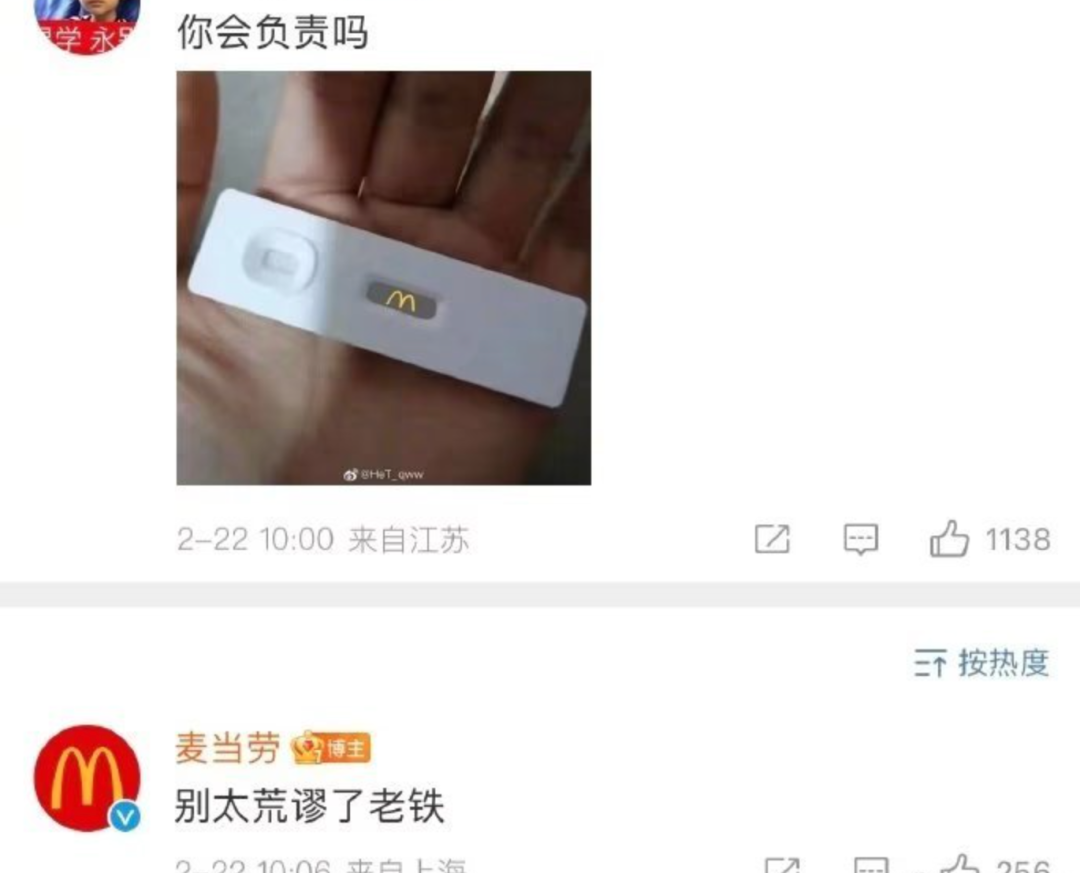Tap the 麦当劳 username
This screenshot has width=1080, height=873.
point(228,748)
